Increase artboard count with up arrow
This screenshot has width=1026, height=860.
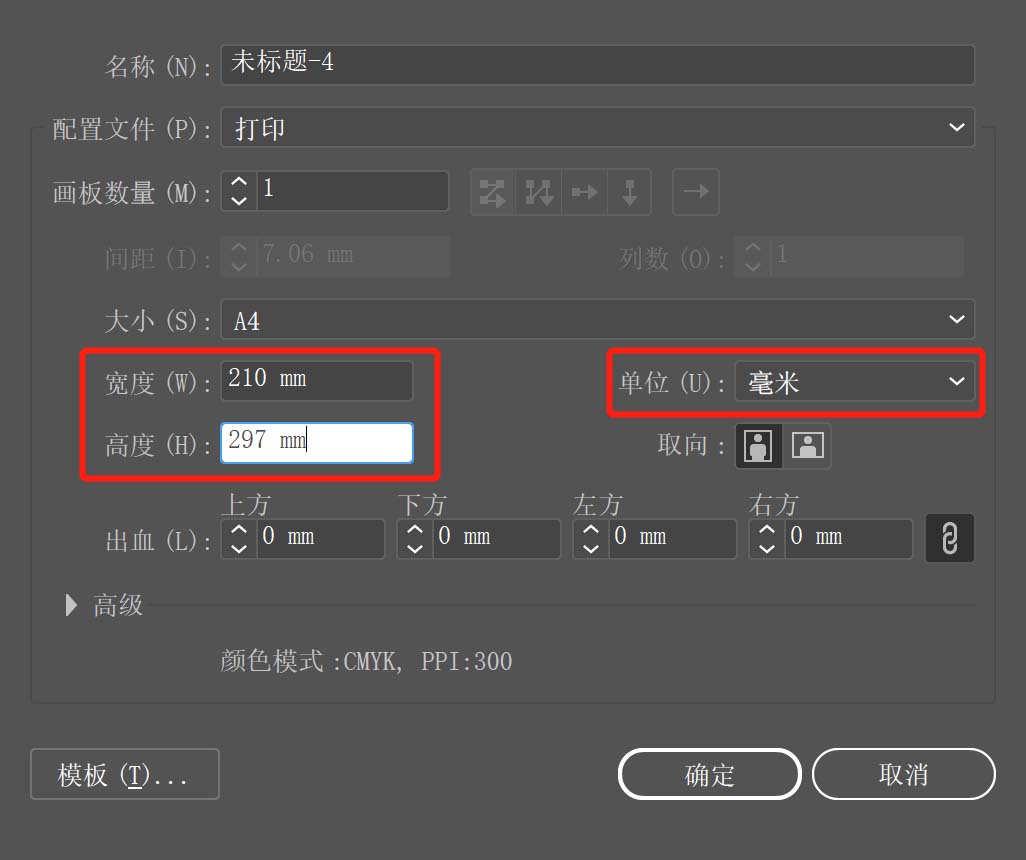[x=239, y=181]
